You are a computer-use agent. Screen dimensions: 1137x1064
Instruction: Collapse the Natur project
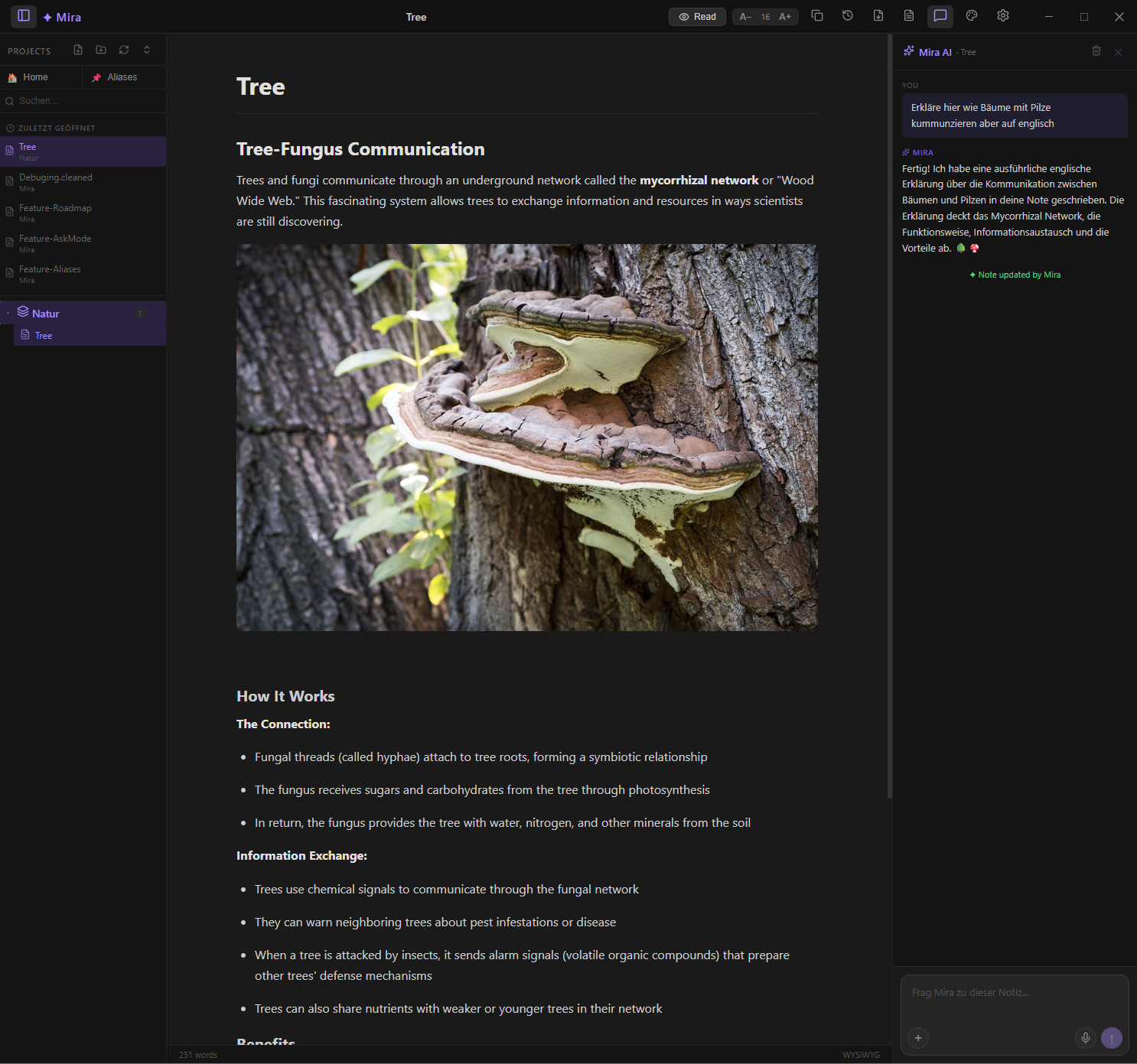pyautogui.click(x=8, y=313)
